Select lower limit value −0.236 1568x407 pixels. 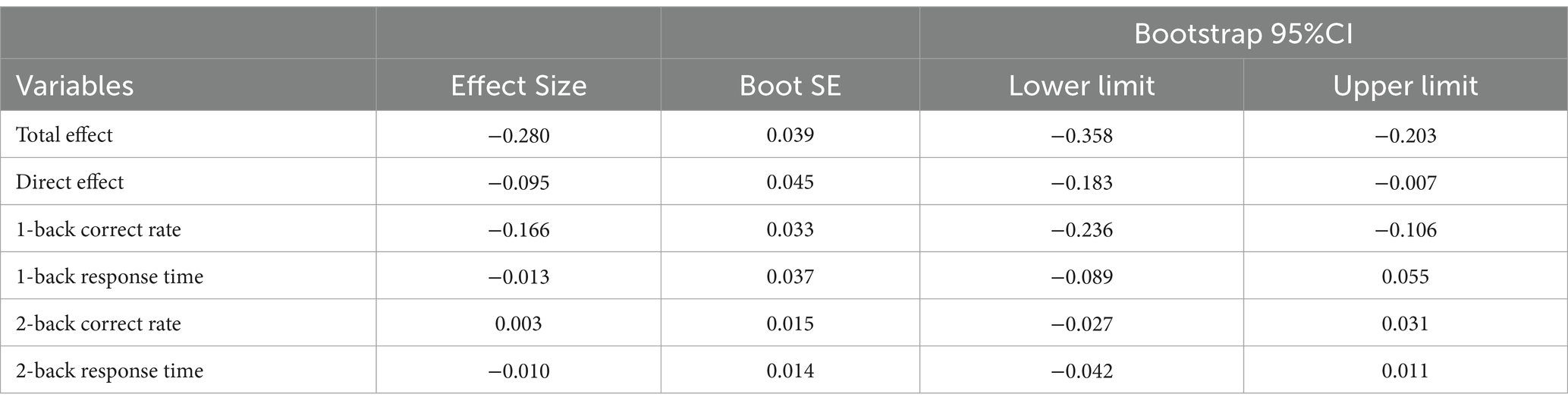click(x=1082, y=229)
